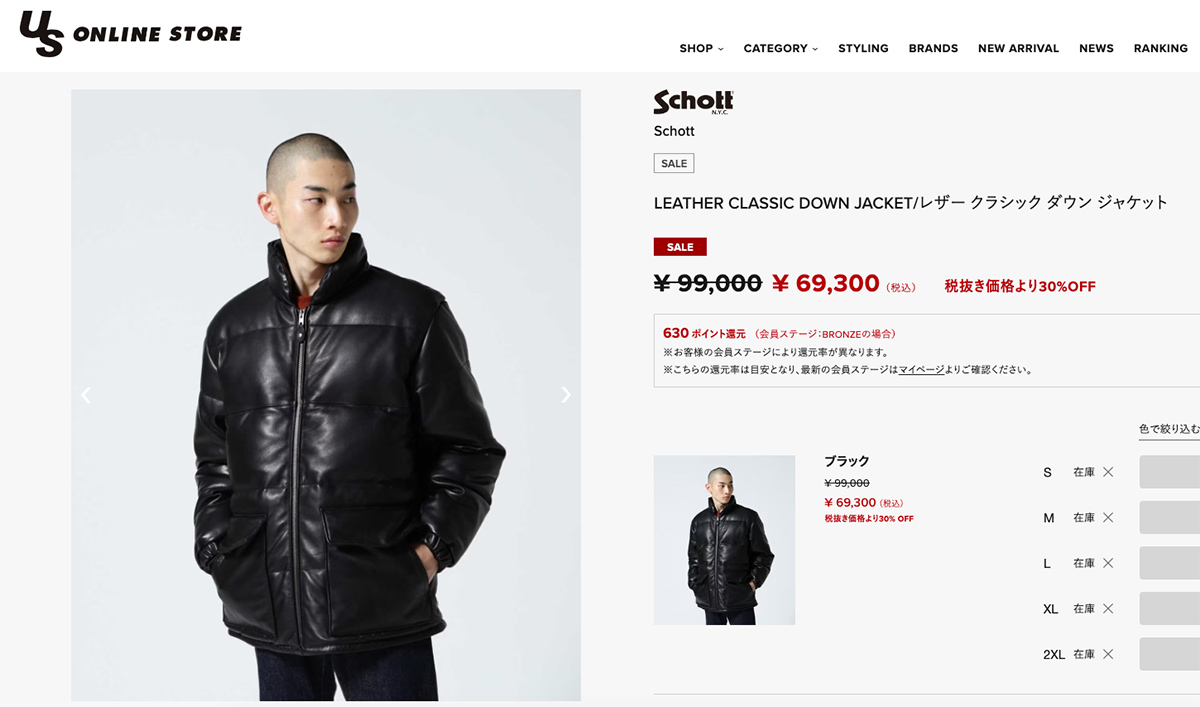Open the STYLING menu item
The height and width of the screenshot is (707, 1200).
tap(863, 48)
